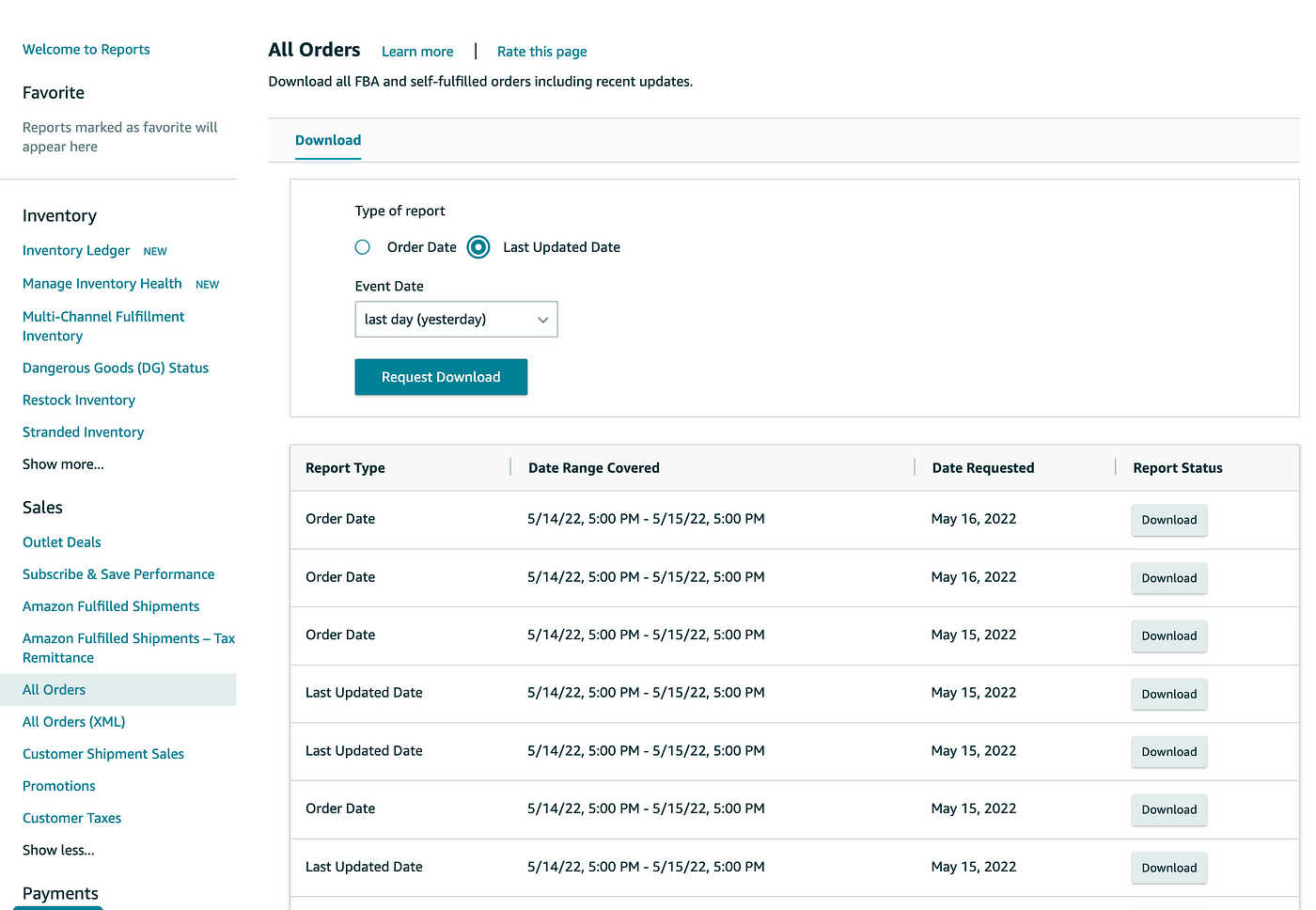
Task: Select the Last Updated Date radio option
Action: coord(478,247)
